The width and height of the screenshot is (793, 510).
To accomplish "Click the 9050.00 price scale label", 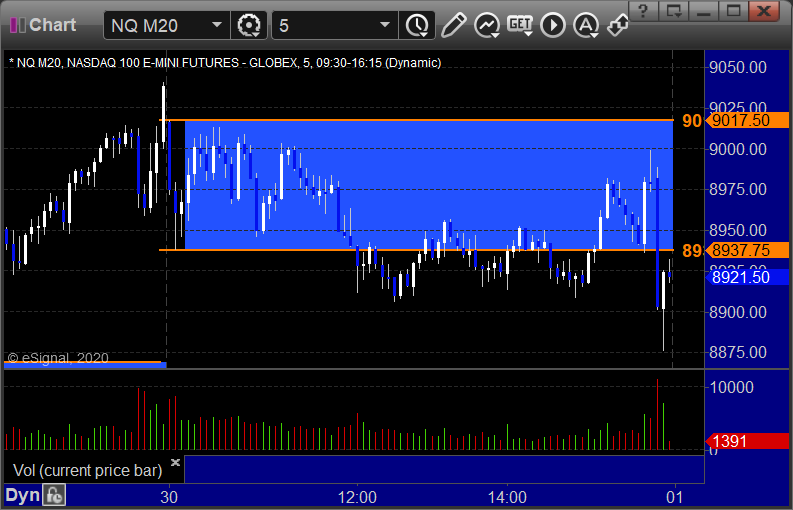I will click(738, 67).
